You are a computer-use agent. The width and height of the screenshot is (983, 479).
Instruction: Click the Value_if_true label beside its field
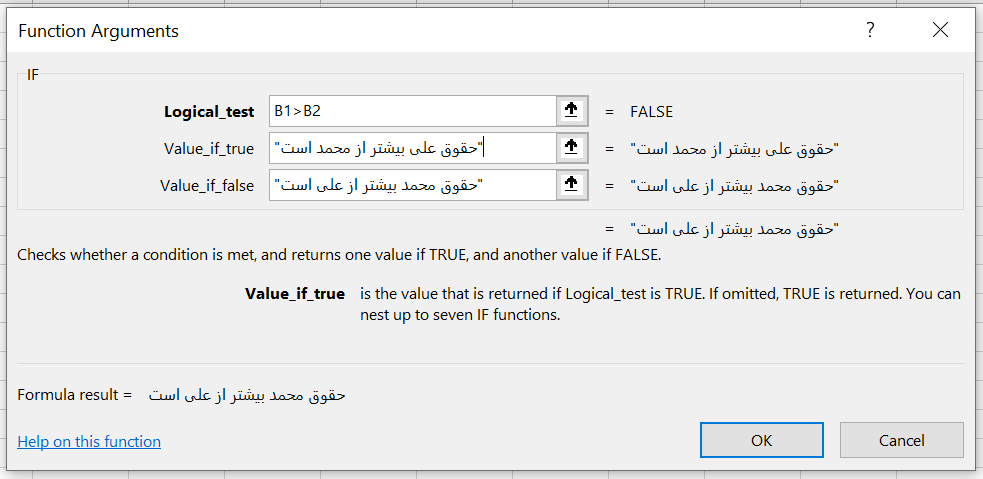[x=209, y=149]
